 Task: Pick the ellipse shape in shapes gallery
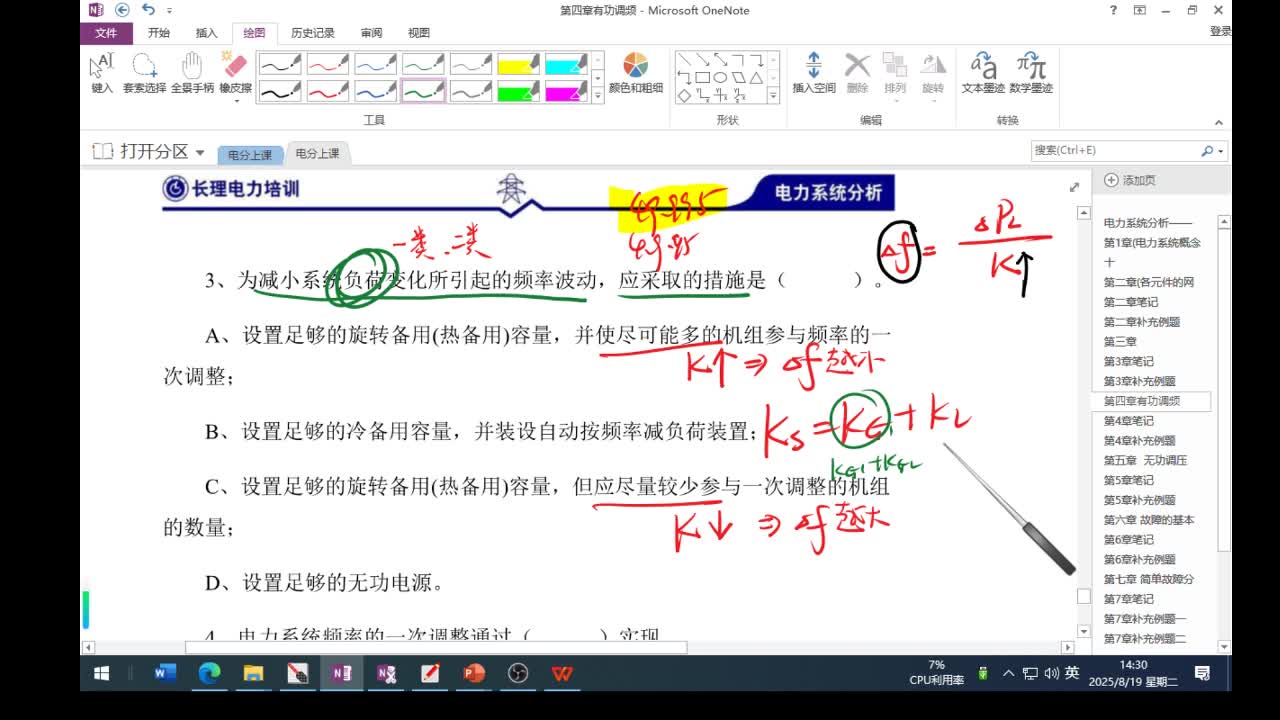click(720, 77)
